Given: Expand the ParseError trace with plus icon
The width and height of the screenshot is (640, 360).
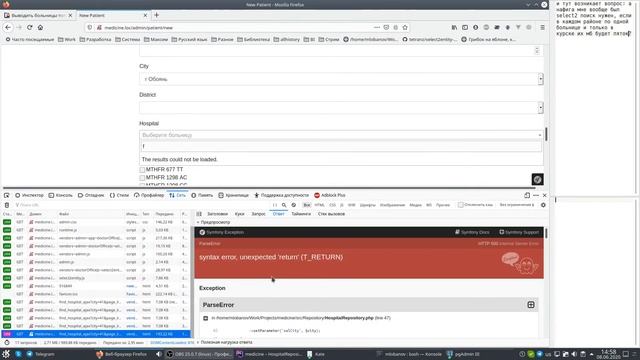Looking at the screenshot, I should pyautogui.click(x=531, y=305).
